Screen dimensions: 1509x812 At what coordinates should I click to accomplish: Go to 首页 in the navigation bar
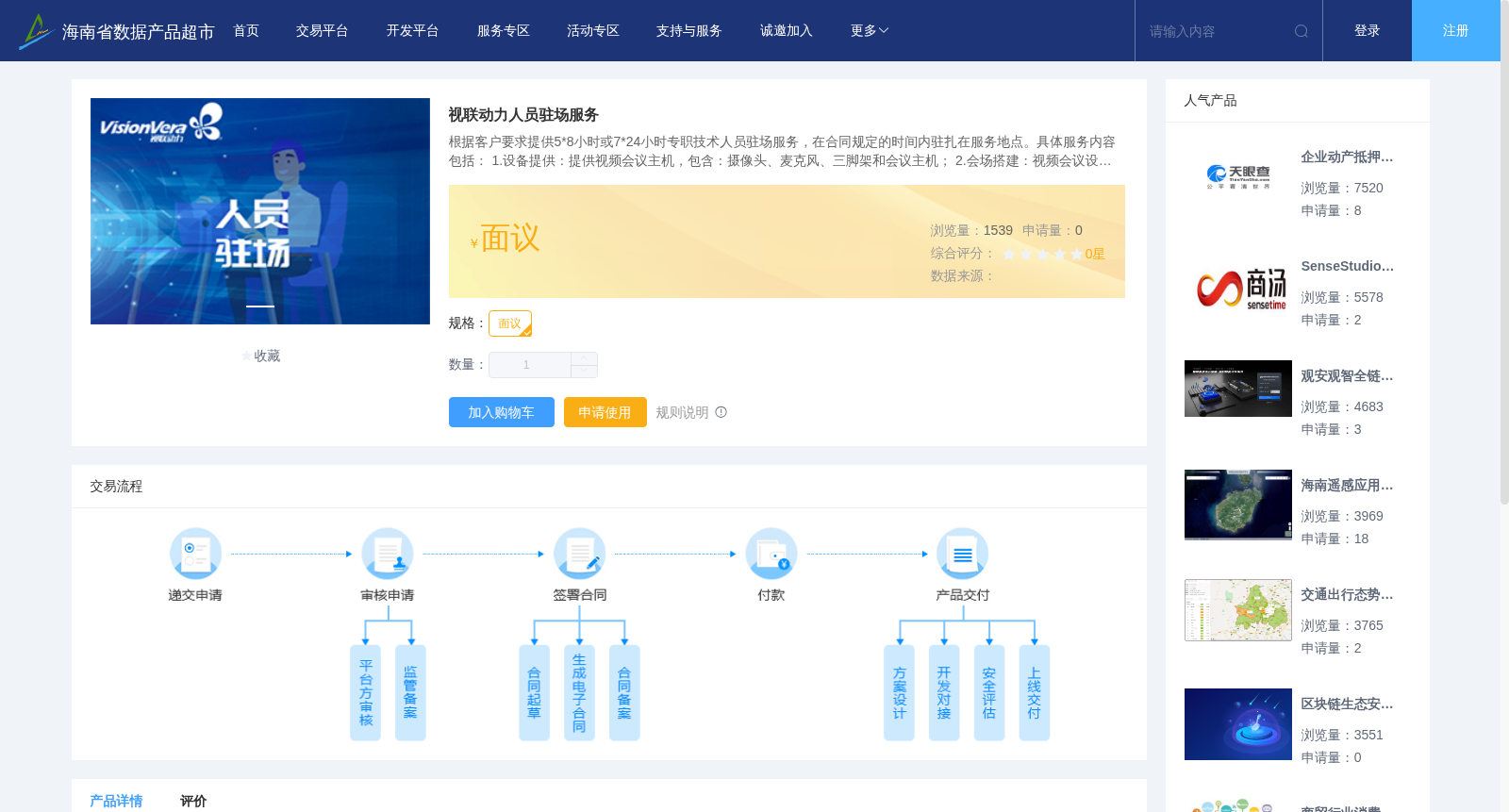(246, 31)
